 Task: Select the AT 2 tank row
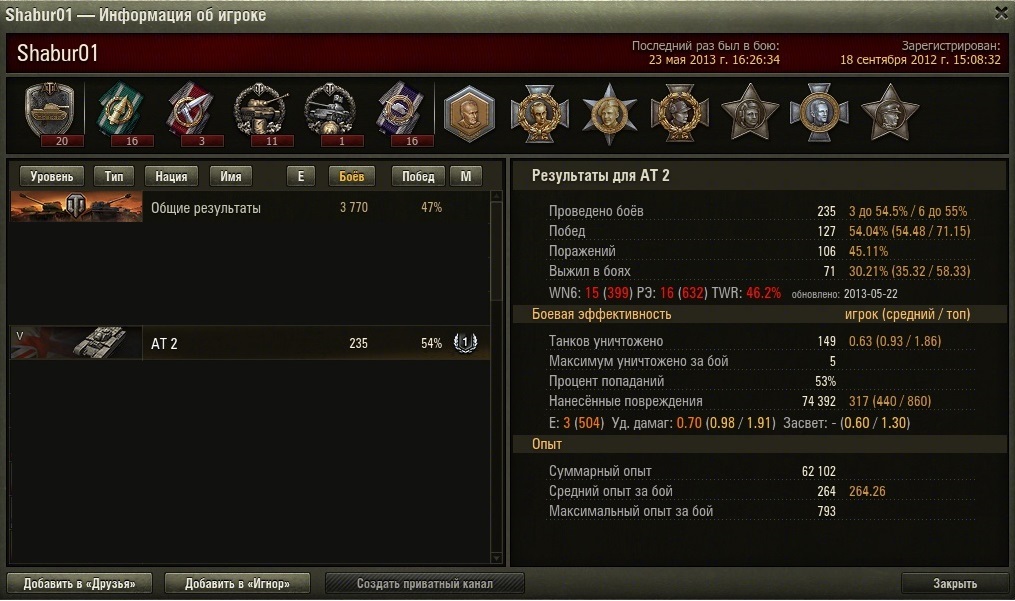250,343
